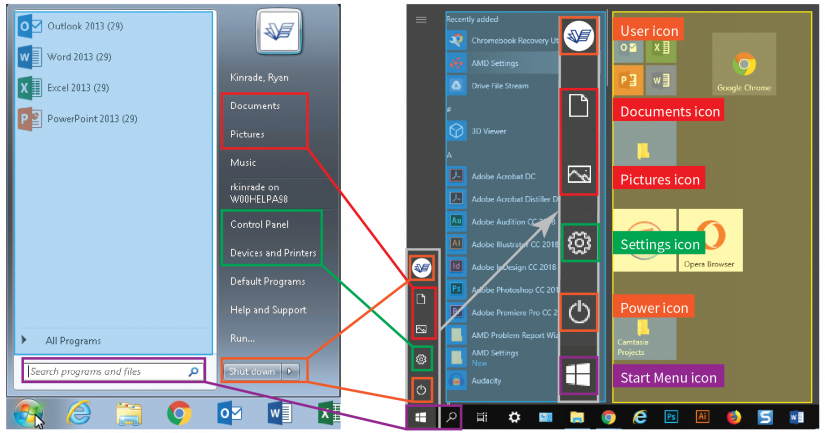Open Internet Explorer on the Windows 7 taskbar
The height and width of the screenshot is (433, 825).
point(79,414)
